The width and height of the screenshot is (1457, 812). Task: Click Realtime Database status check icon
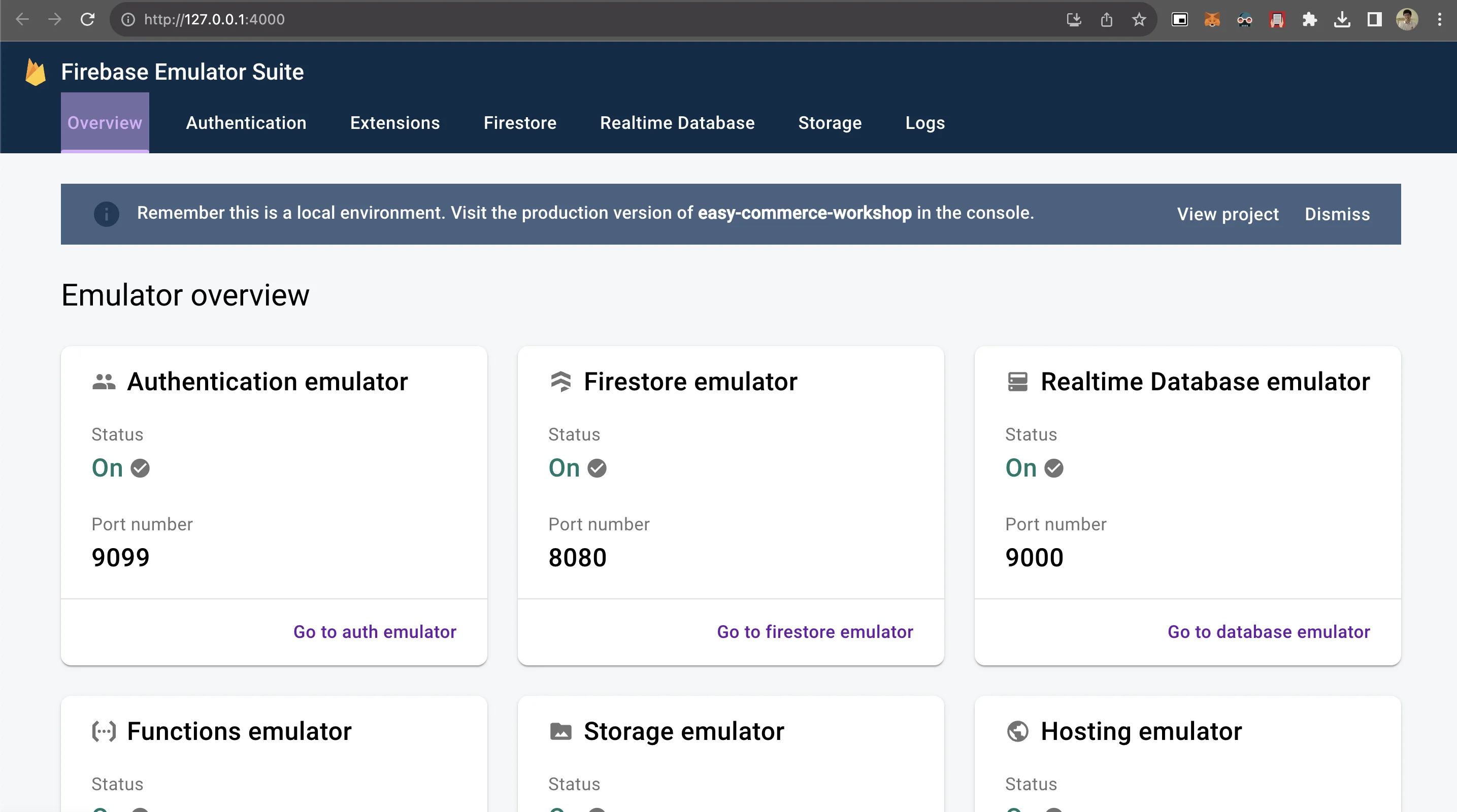[1054, 468]
